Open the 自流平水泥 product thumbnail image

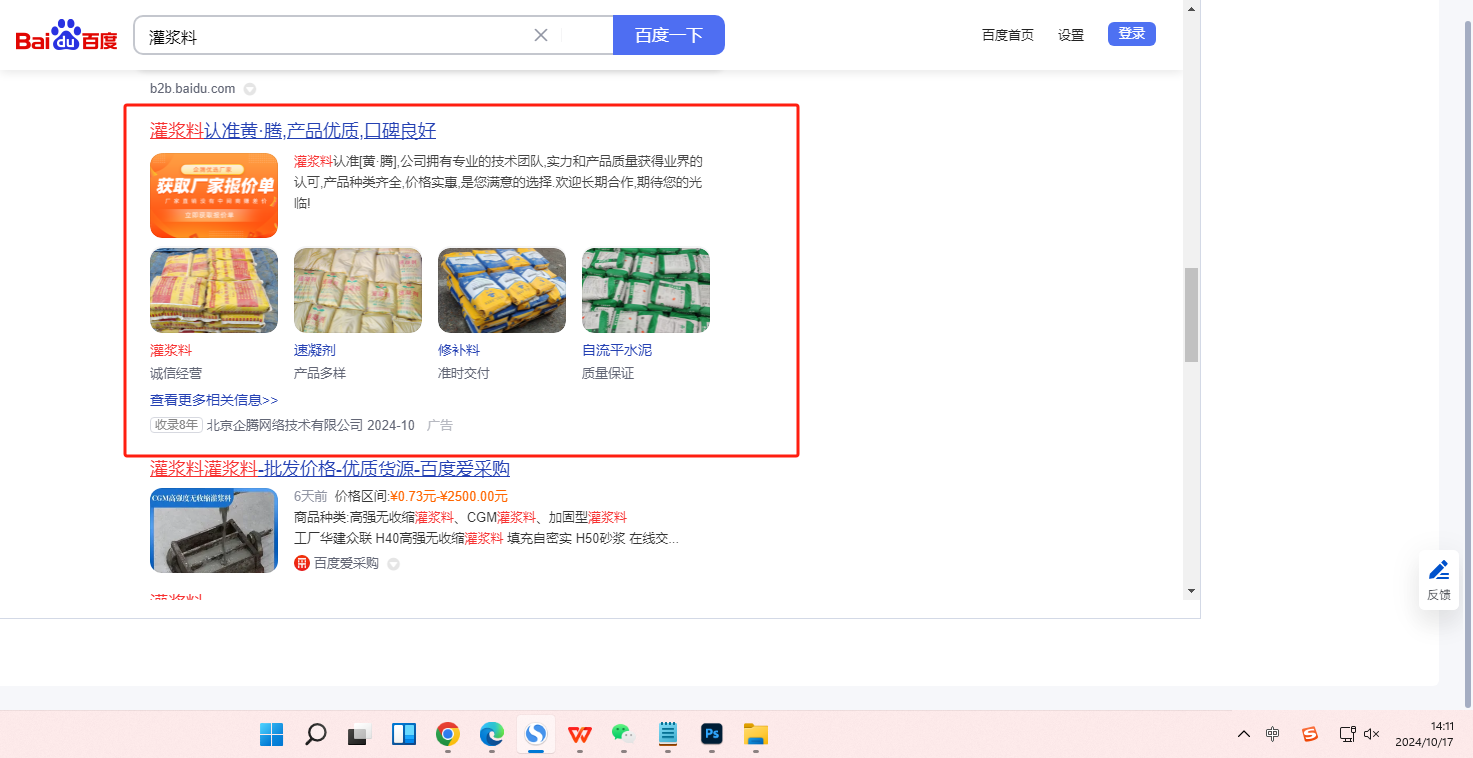click(646, 291)
